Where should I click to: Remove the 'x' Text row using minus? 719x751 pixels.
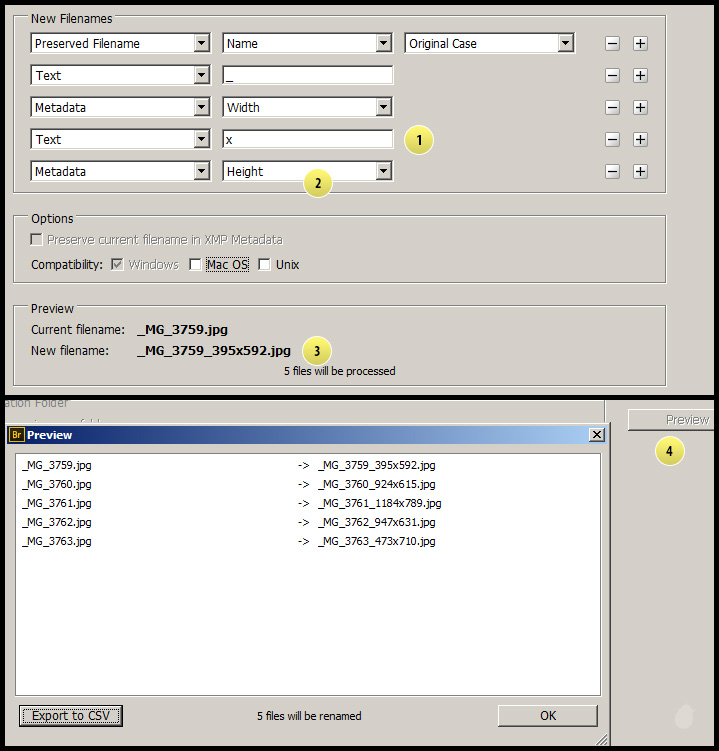tap(612, 140)
